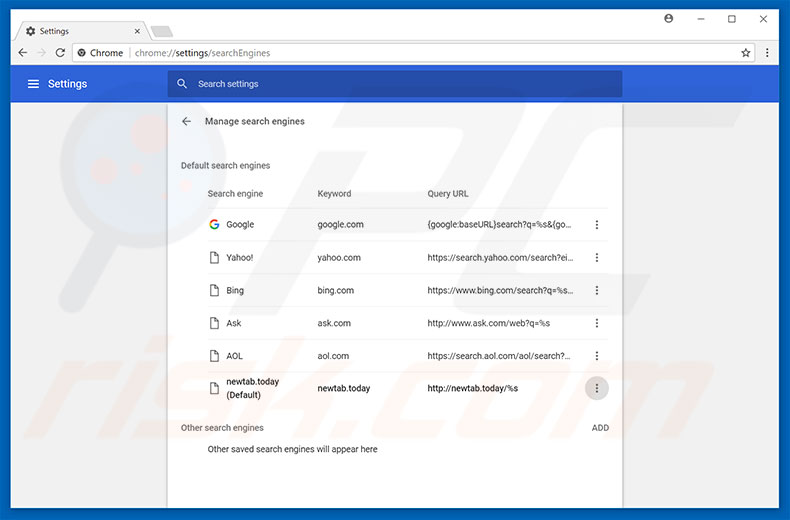The height and width of the screenshot is (520, 790).
Task: Close the Chrome window
Action: 763,19
